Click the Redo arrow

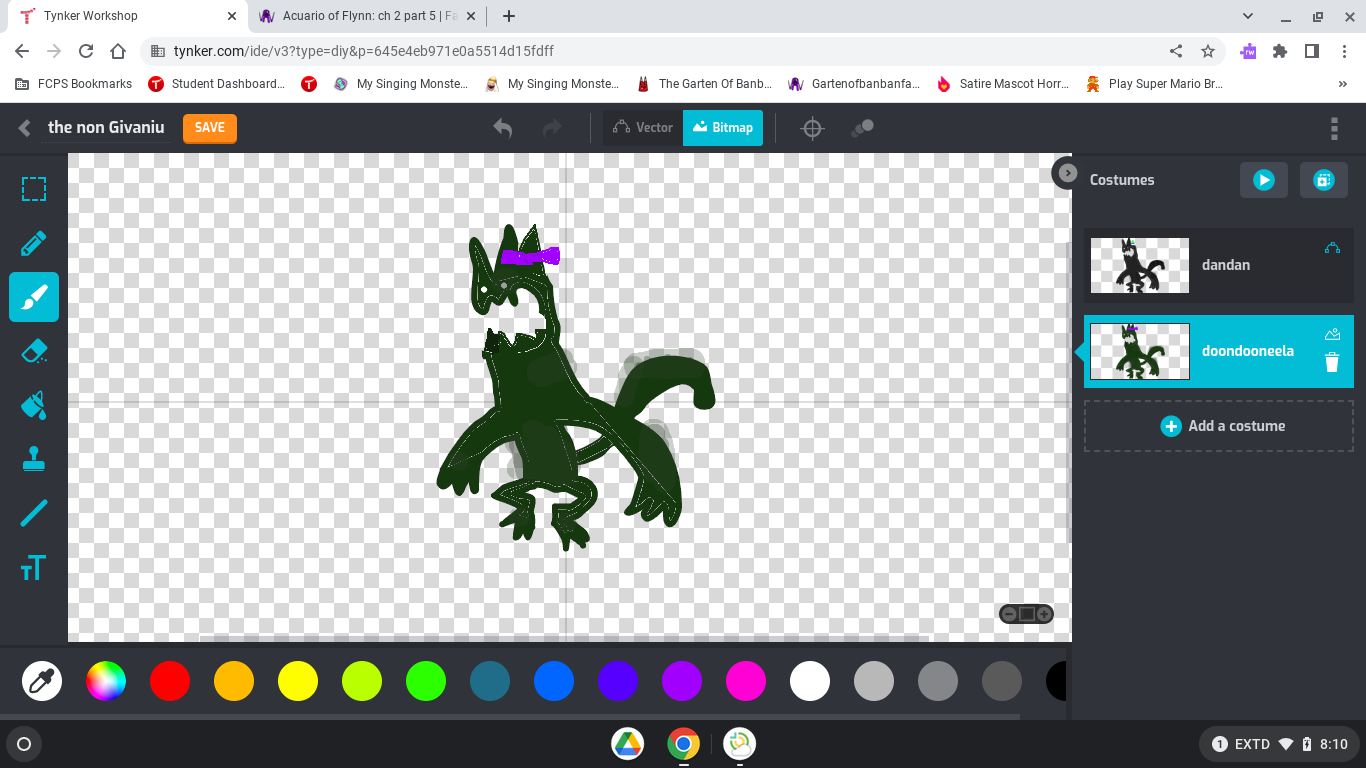[551, 128]
